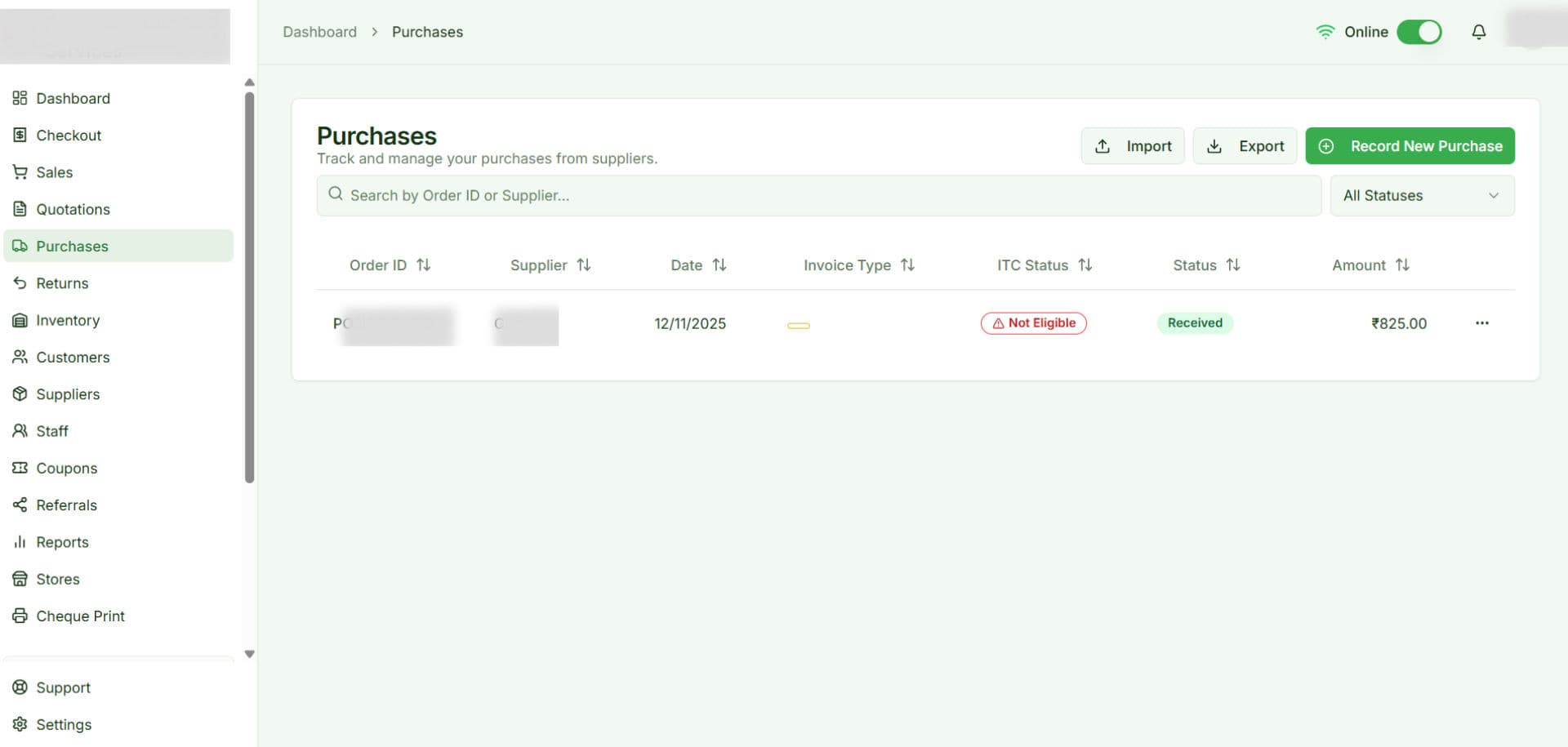Go to Suppliers in sidebar
Image resolution: width=1568 pixels, height=747 pixels.
[x=68, y=394]
